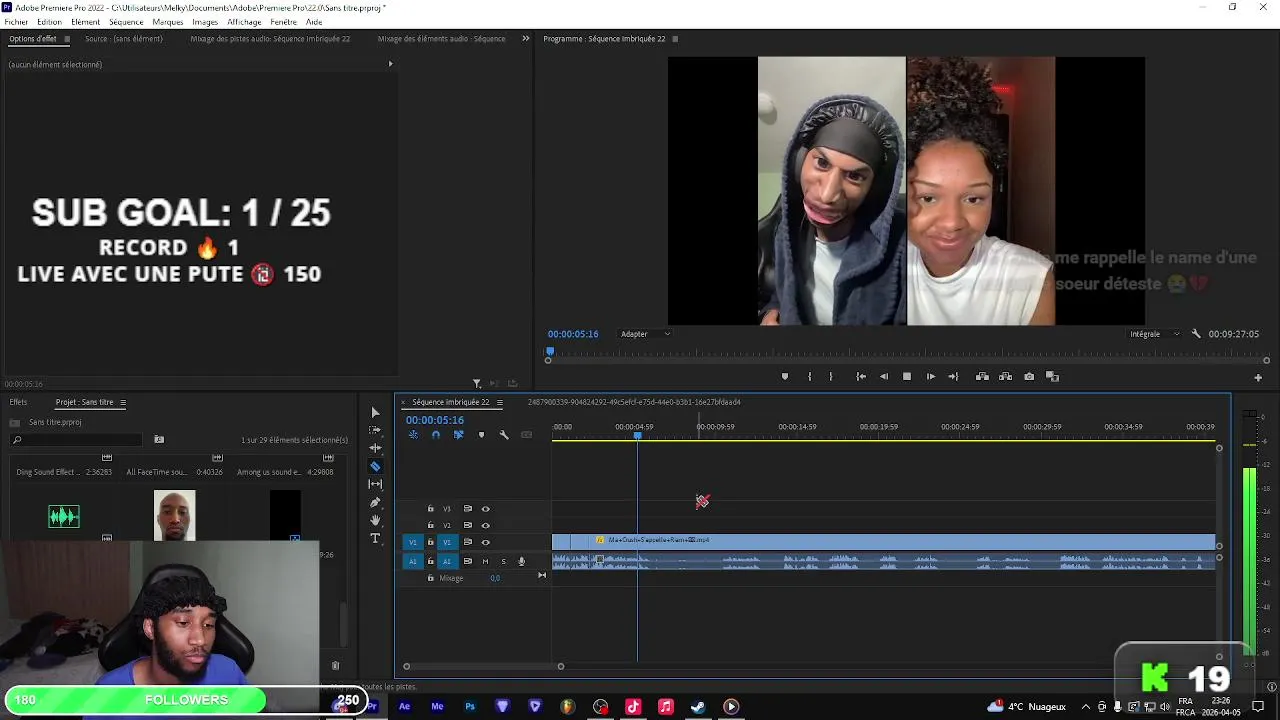Select the Hand tool
Image resolution: width=1280 pixels, height=720 pixels.
click(375, 520)
